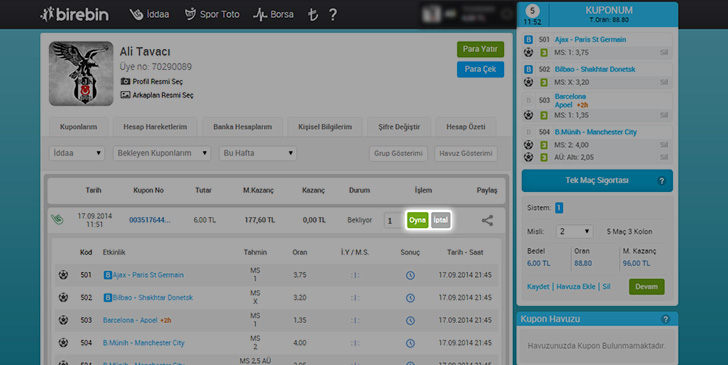The width and height of the screenshot is (728, 365).
Task: Switch to the Şifre Değiştir tab
Action: tap(399, 127)
